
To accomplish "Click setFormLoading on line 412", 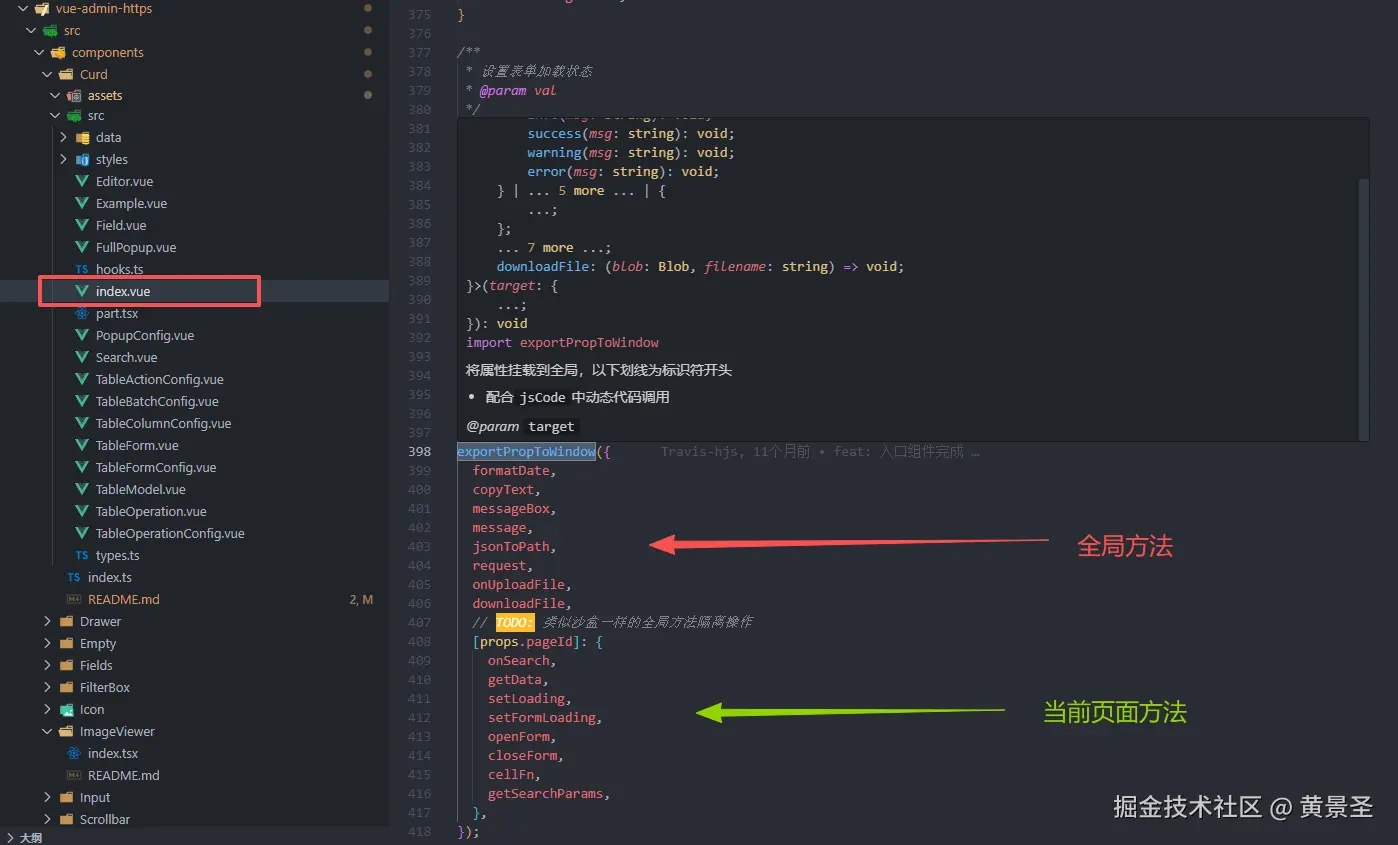I will [541, 718].
